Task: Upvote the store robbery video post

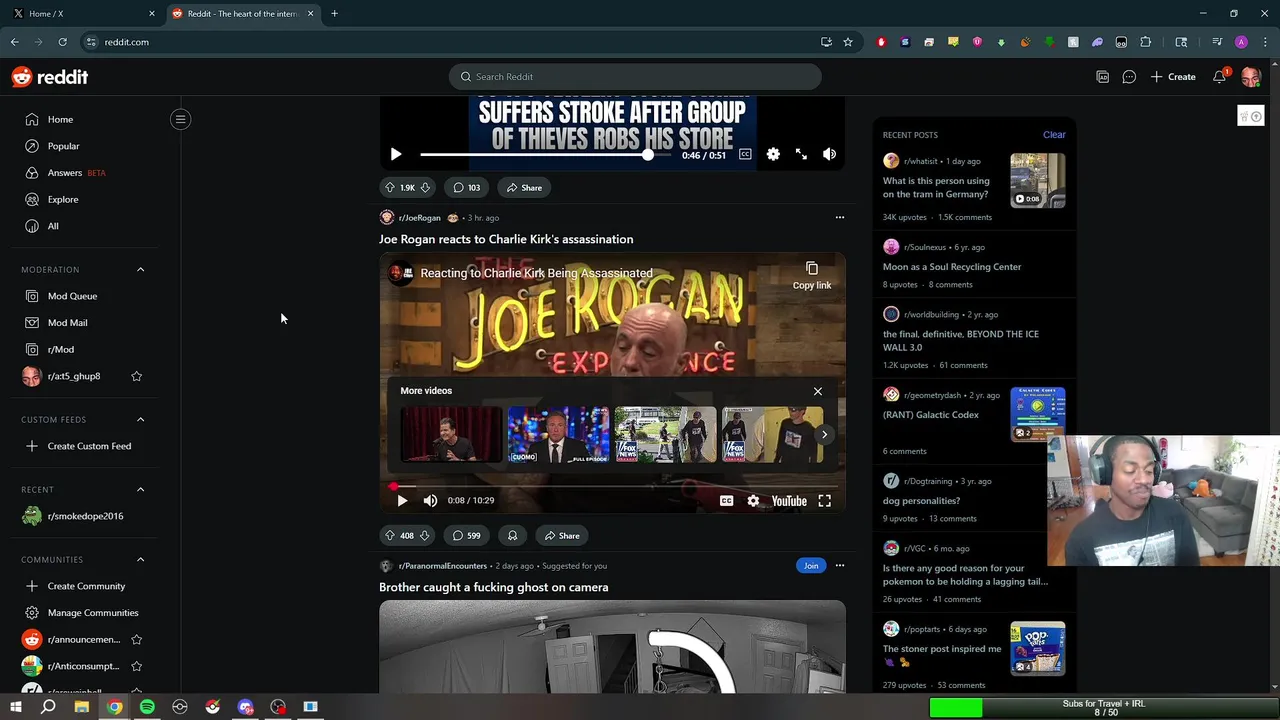Action: coord(390,187)
